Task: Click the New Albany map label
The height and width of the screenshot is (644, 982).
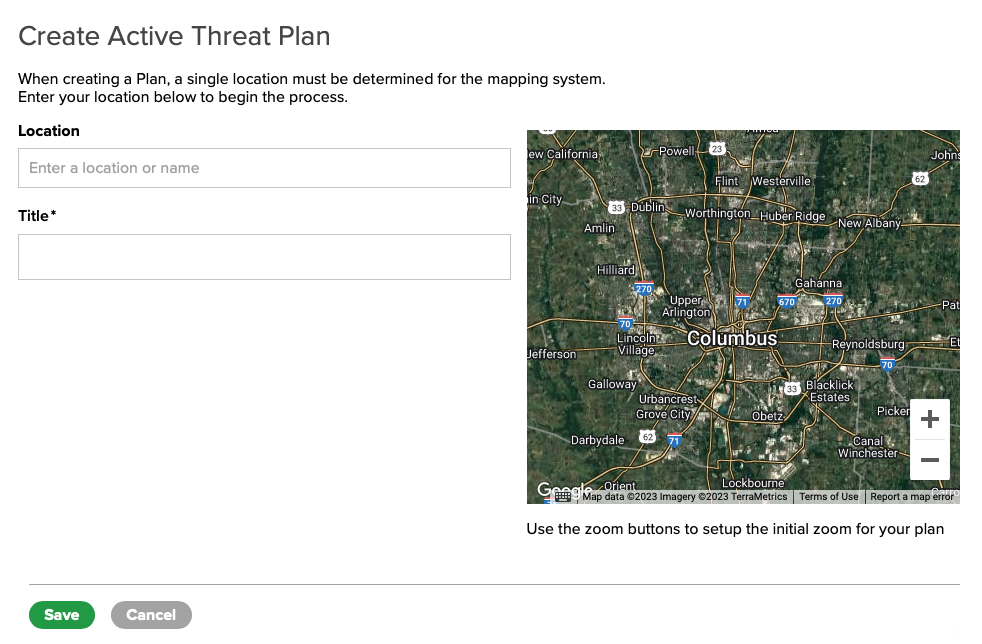Action: pos(869,223)
